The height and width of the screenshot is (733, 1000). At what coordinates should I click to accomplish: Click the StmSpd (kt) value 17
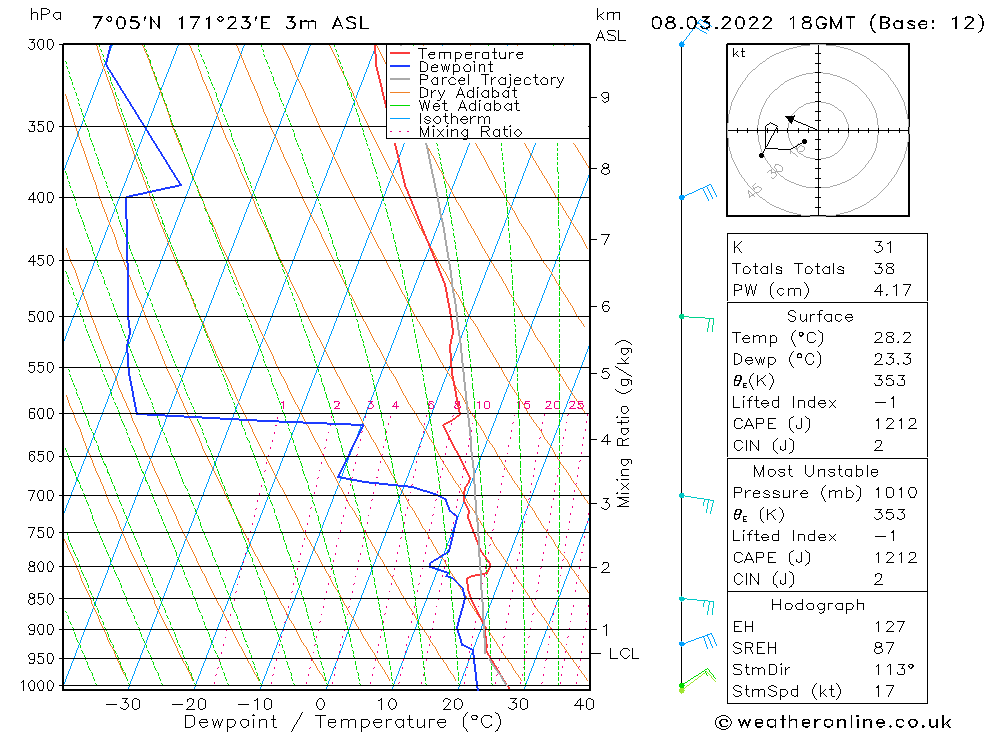(x=884, y=691)
